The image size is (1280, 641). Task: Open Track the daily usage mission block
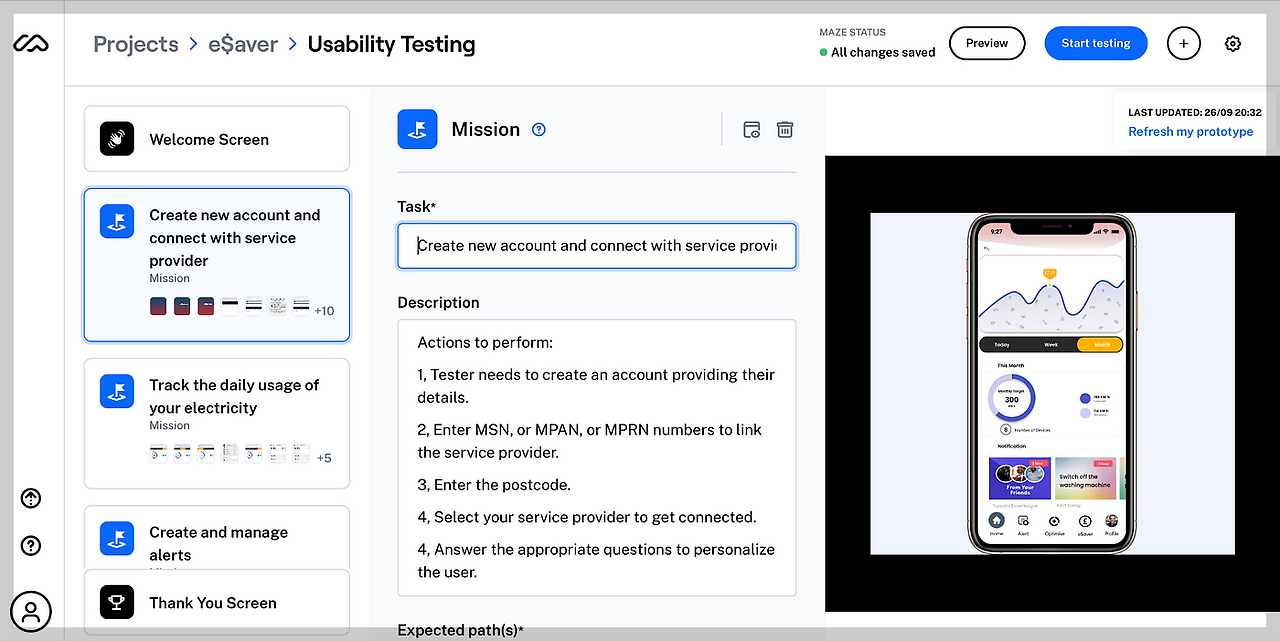click(217, 424)
